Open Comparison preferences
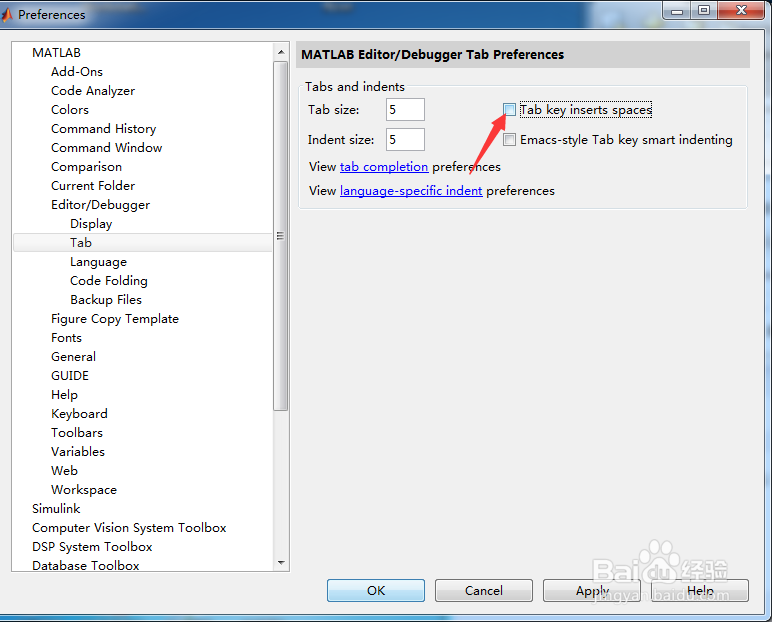Viewport: 772px width, 622px height. coord(86,167)
